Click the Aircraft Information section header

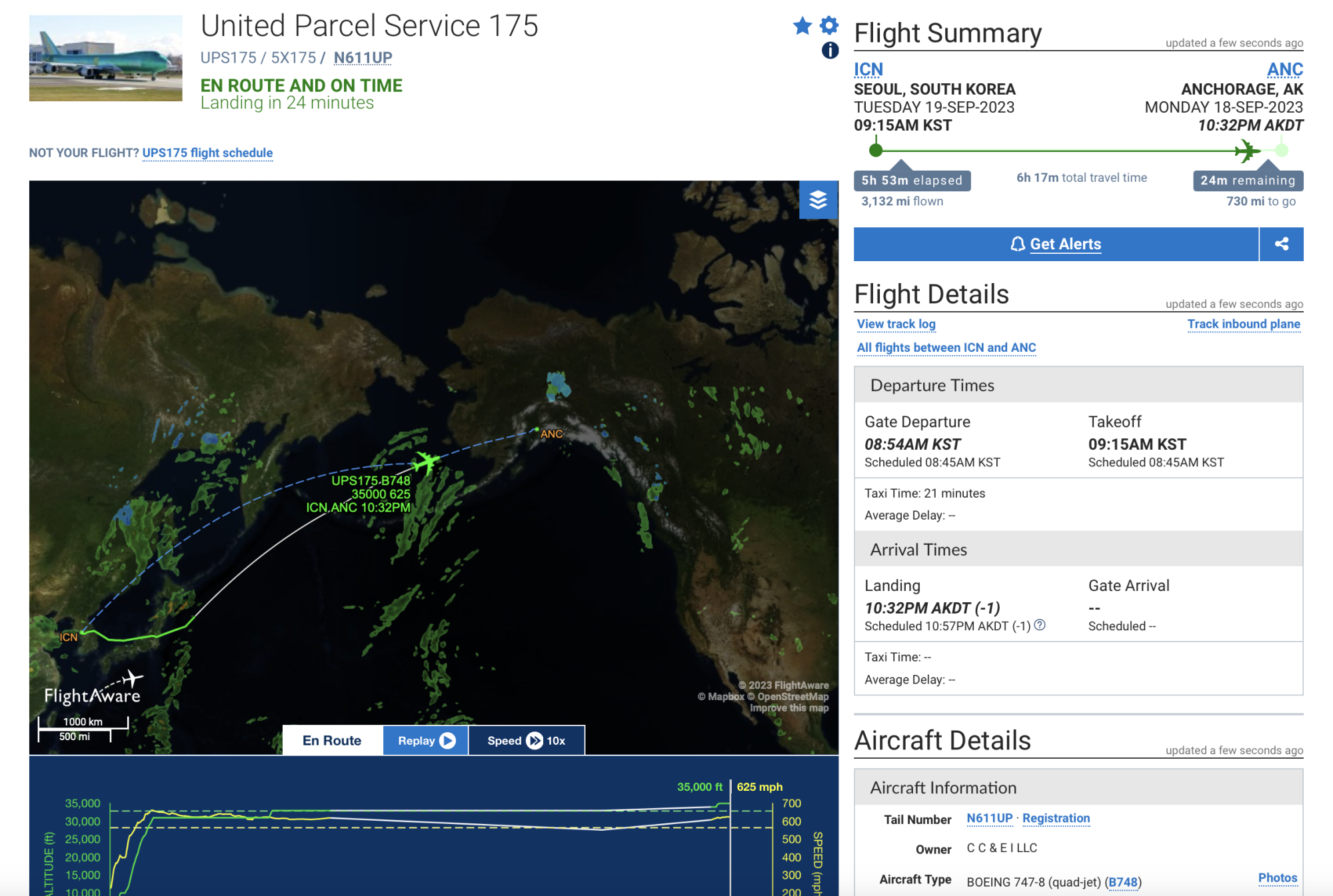(x=1078, y=787)
